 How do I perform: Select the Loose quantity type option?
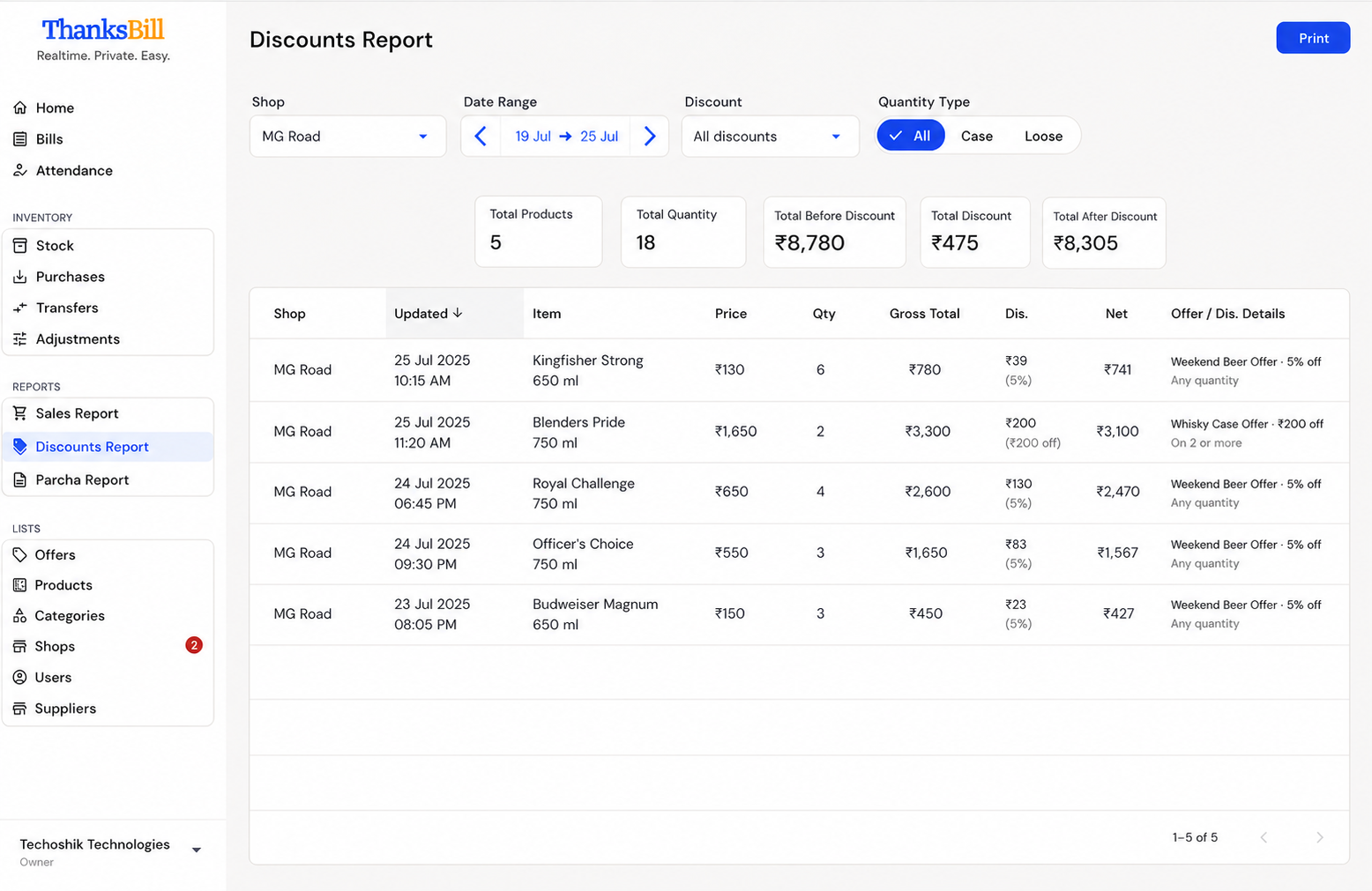point(1043,136)
